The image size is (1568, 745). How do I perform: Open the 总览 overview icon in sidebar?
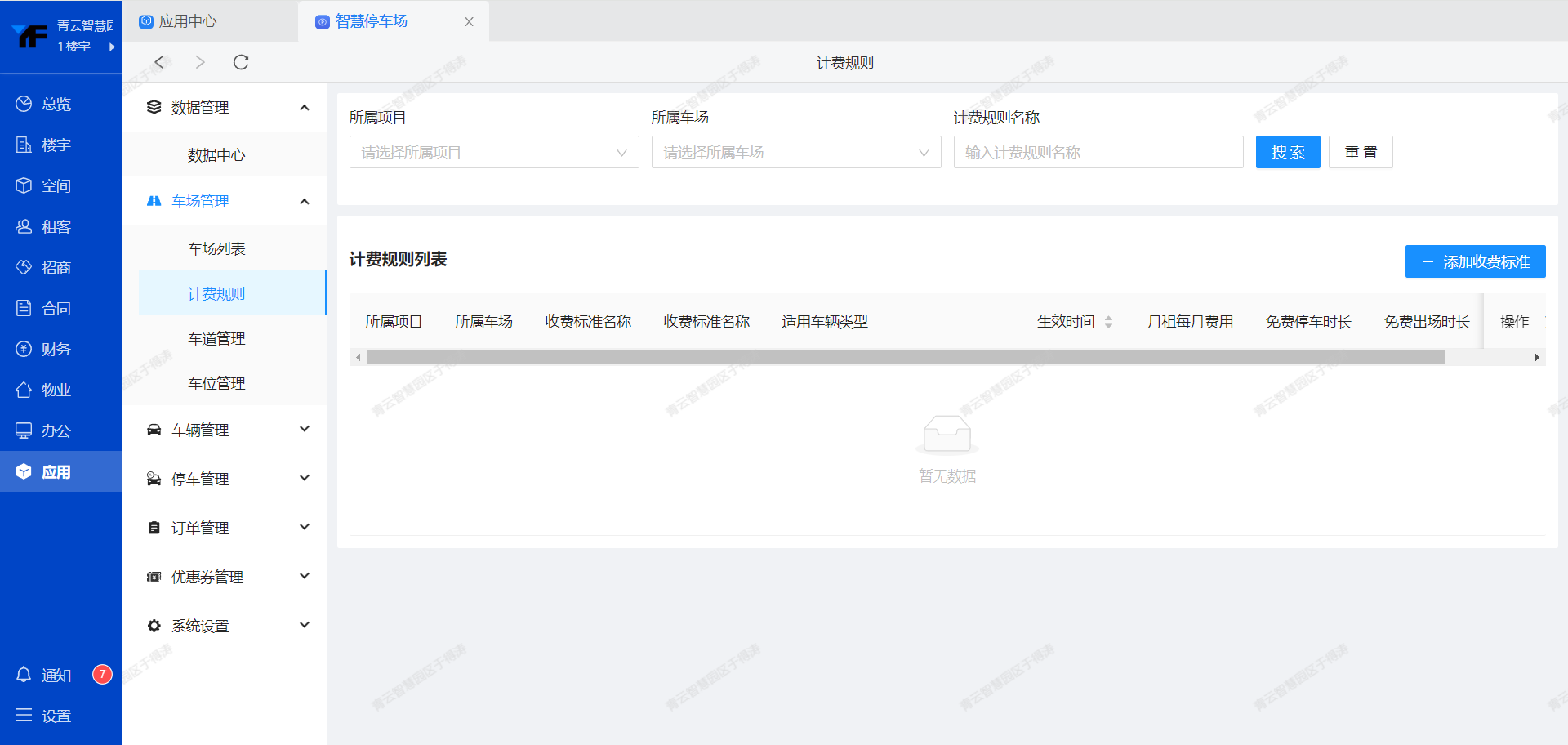click(x=24, y=104)
